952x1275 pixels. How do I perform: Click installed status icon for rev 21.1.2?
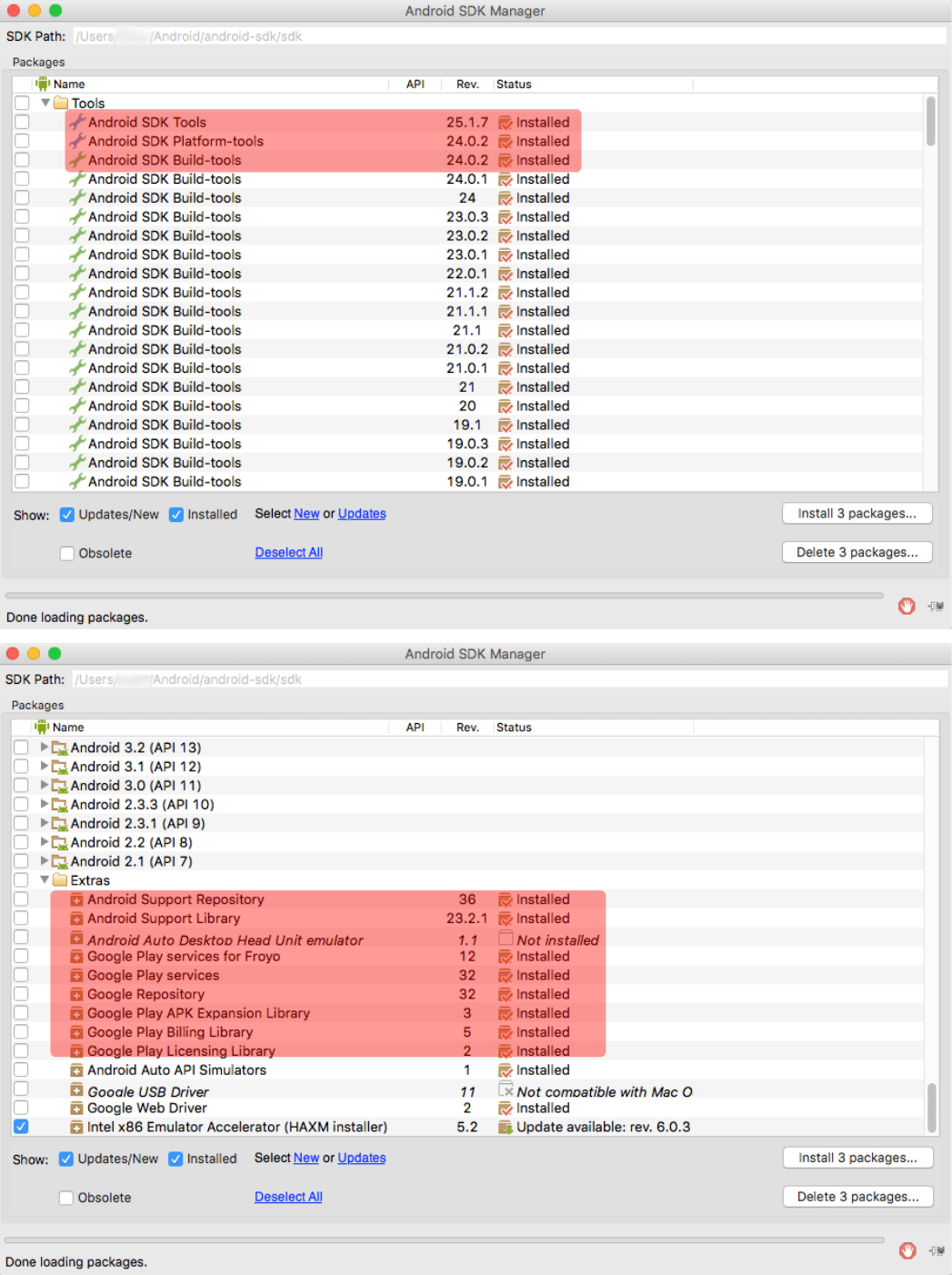tap(506, 293)
